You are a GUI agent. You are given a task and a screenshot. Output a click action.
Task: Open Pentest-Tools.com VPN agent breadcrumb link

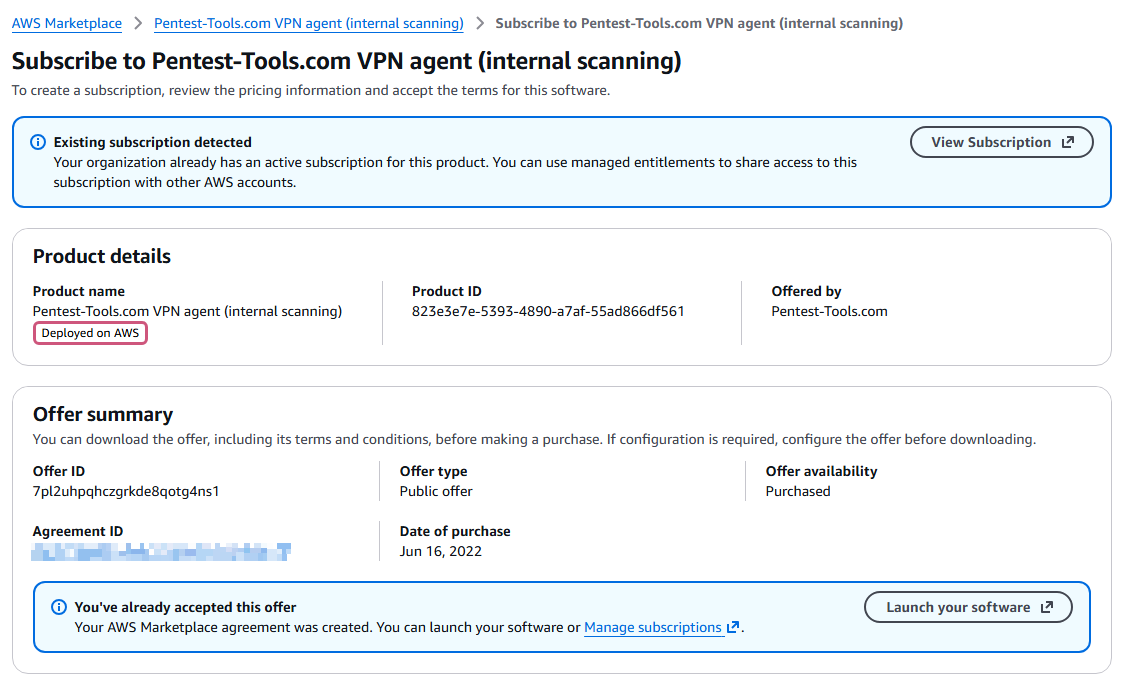click(x=309, y=23)
